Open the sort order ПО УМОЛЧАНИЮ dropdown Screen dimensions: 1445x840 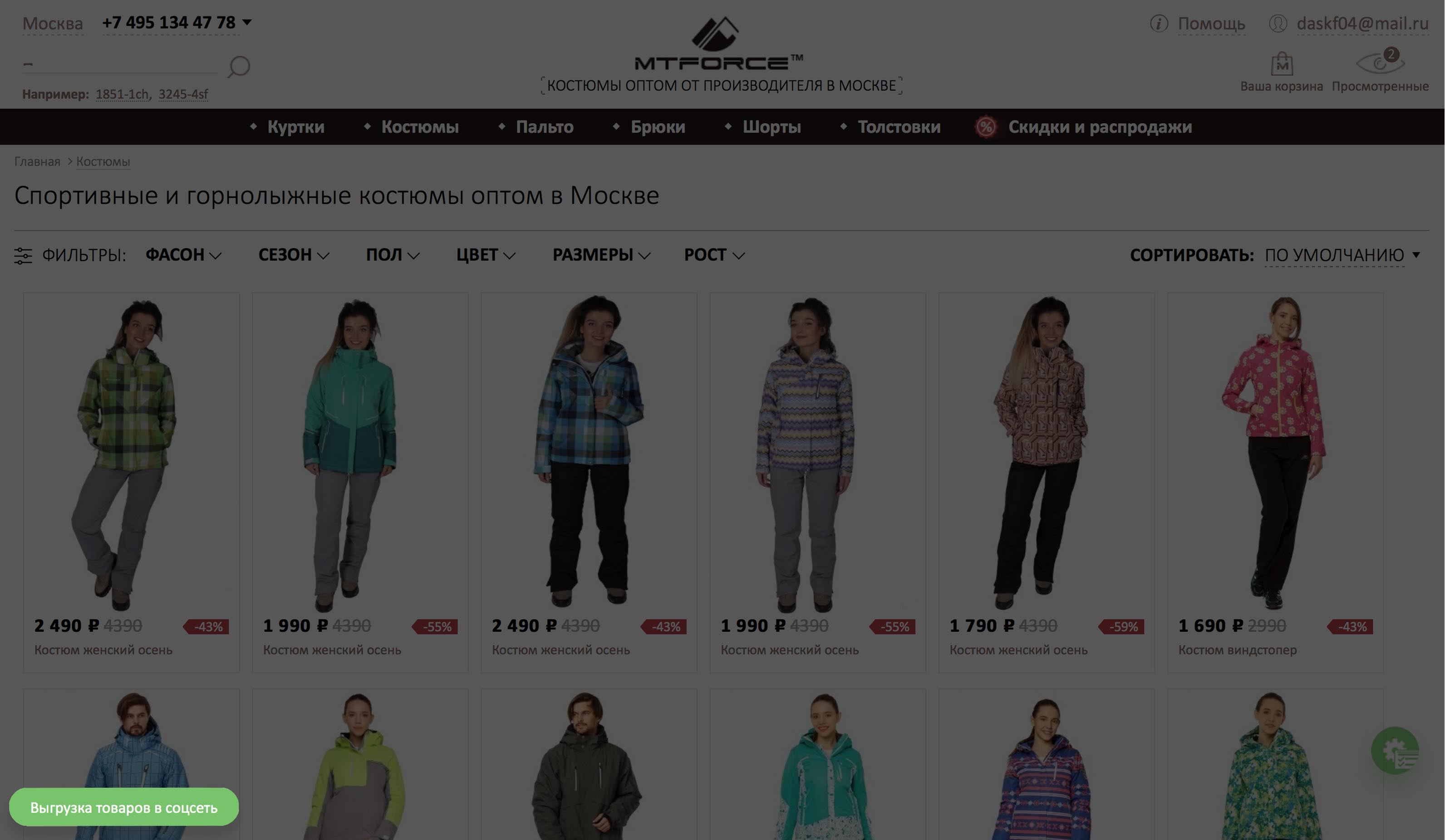pyautogui.click(x=1342, y=255)
